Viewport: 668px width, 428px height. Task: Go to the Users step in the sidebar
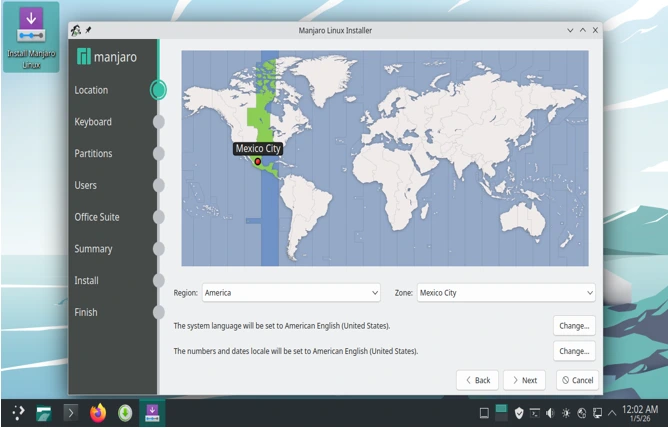tap(86, 185)
